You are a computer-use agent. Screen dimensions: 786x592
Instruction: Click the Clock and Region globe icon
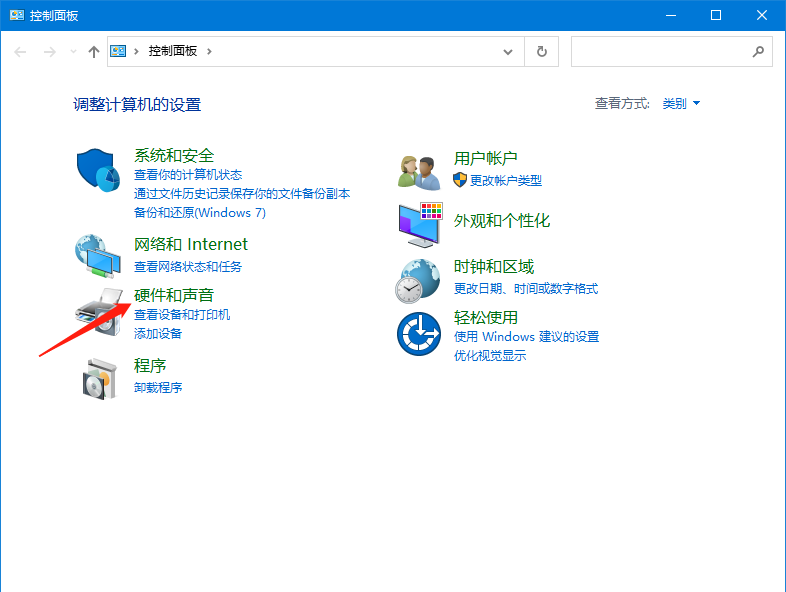418,280
